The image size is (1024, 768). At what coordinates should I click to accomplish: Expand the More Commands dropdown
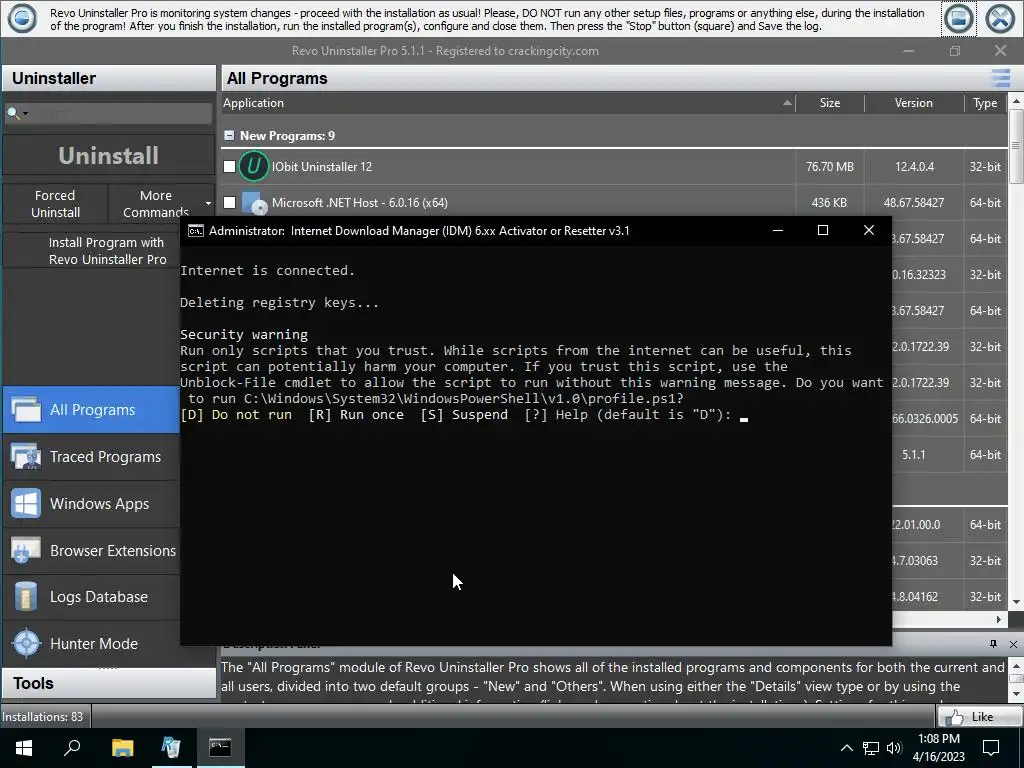point(208,204)
